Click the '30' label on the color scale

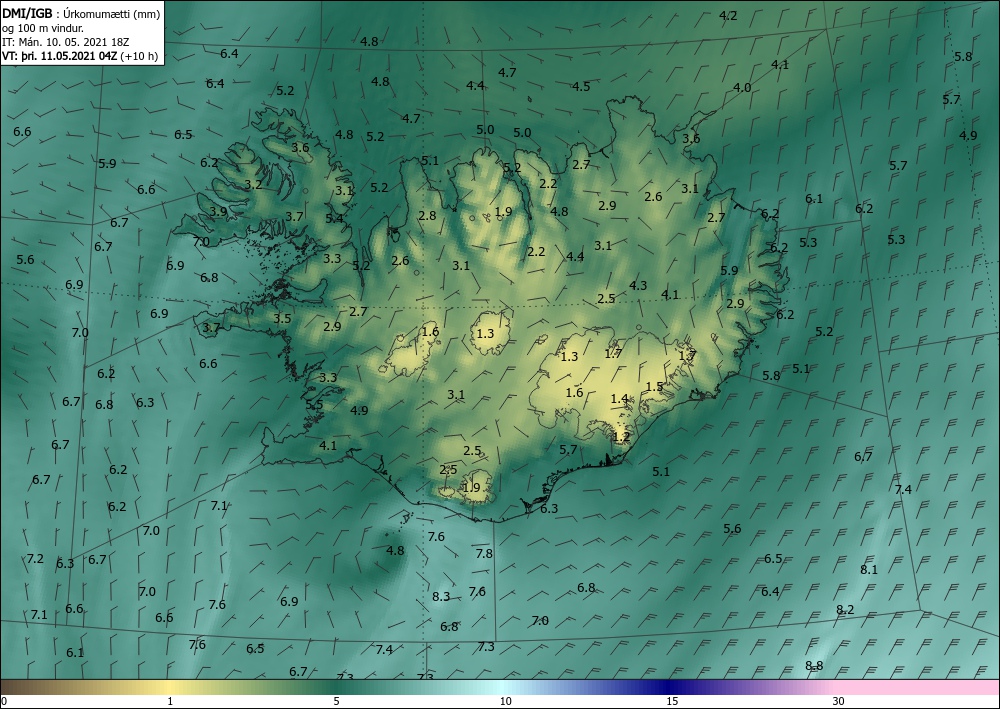tap(839, 701)
